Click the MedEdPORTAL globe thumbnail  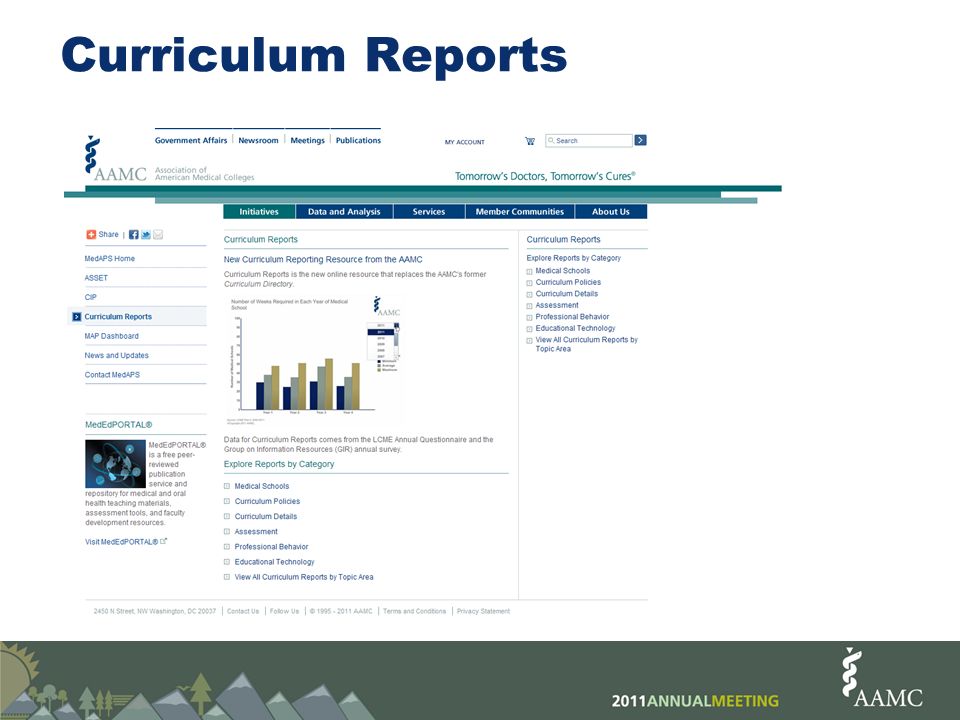coord(115,463)
